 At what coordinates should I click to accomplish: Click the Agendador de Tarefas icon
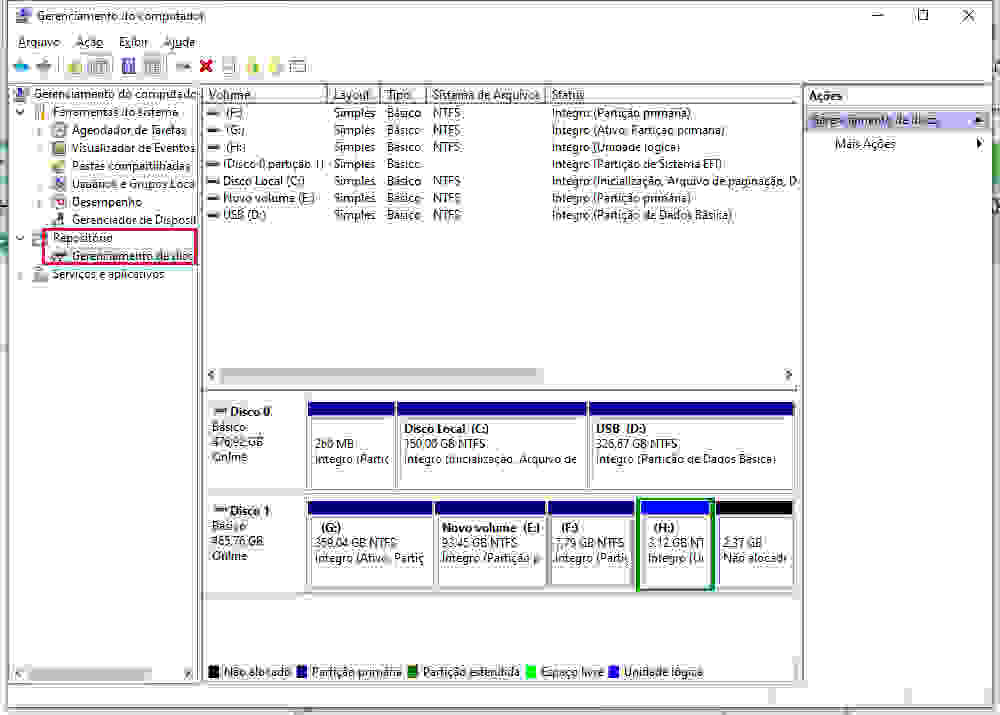(x=59, y=130)
